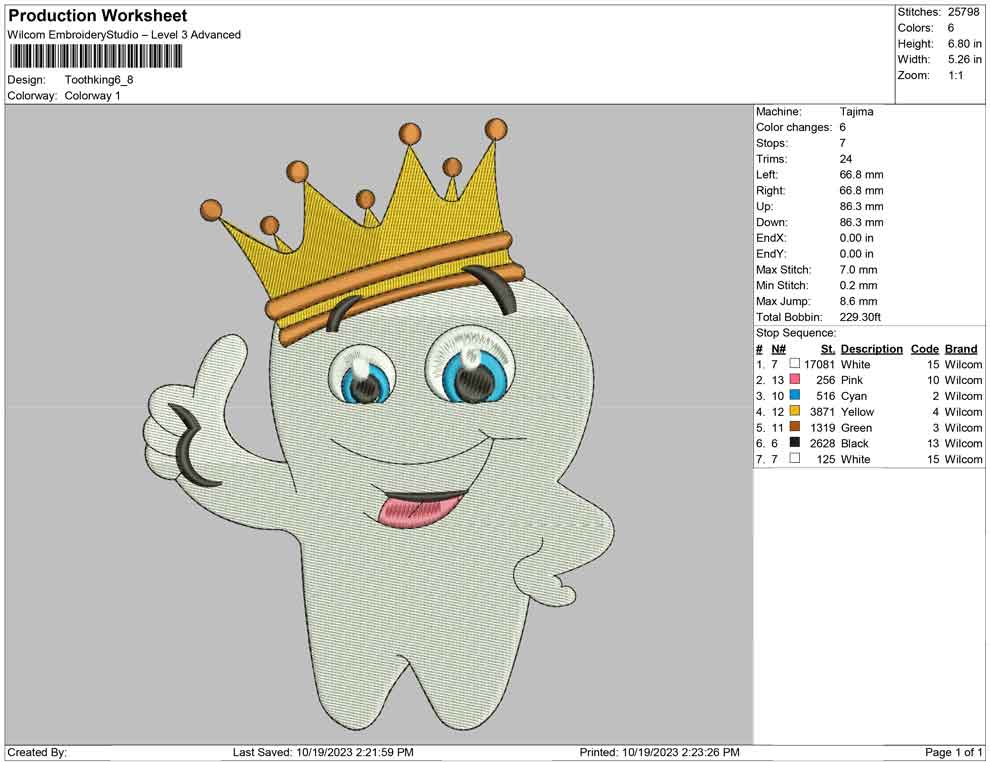Click the 'Production Worksheet' title
Viewport: 990px width, 762px height.
tap(97, 16)
